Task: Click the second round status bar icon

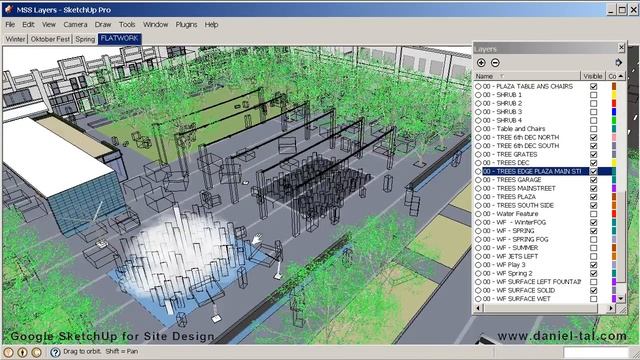Action: pos(22,352)
